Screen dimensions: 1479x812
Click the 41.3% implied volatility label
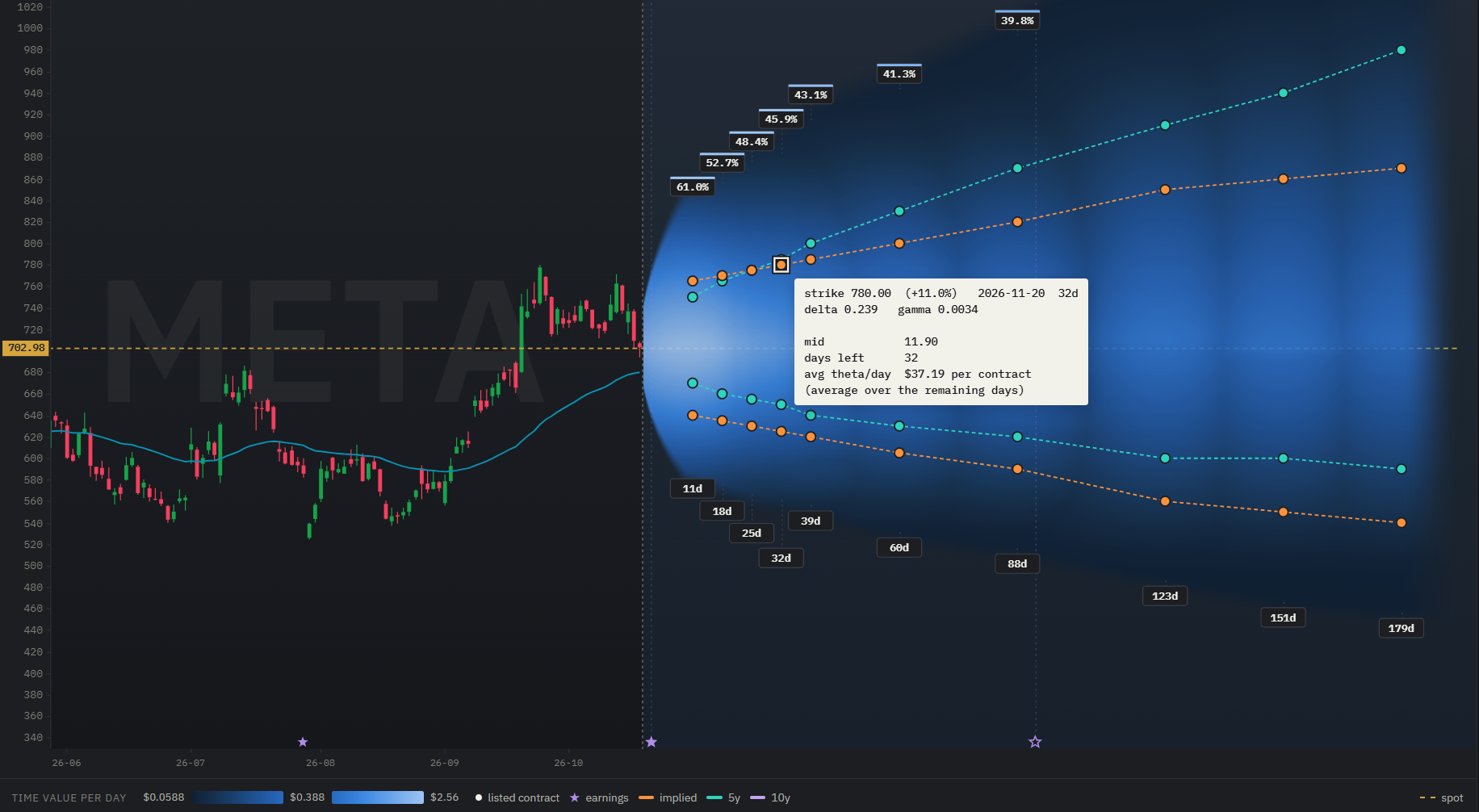coord(899,73)
